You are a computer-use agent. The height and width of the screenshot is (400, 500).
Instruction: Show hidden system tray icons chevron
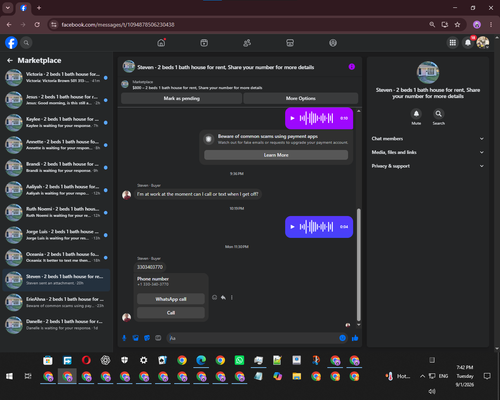(422, 376)
